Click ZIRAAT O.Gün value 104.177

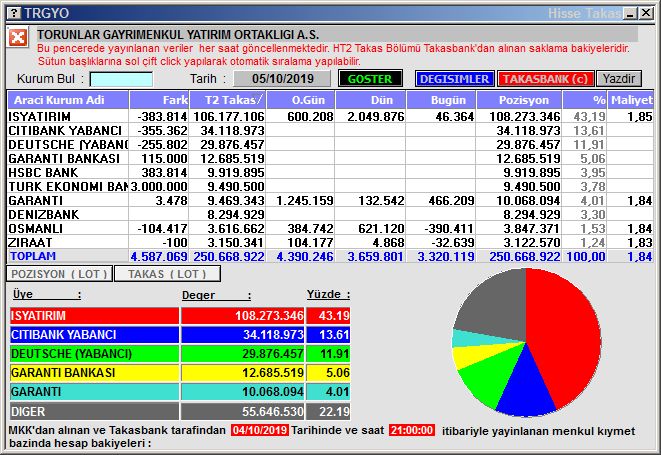click(311, 242)
